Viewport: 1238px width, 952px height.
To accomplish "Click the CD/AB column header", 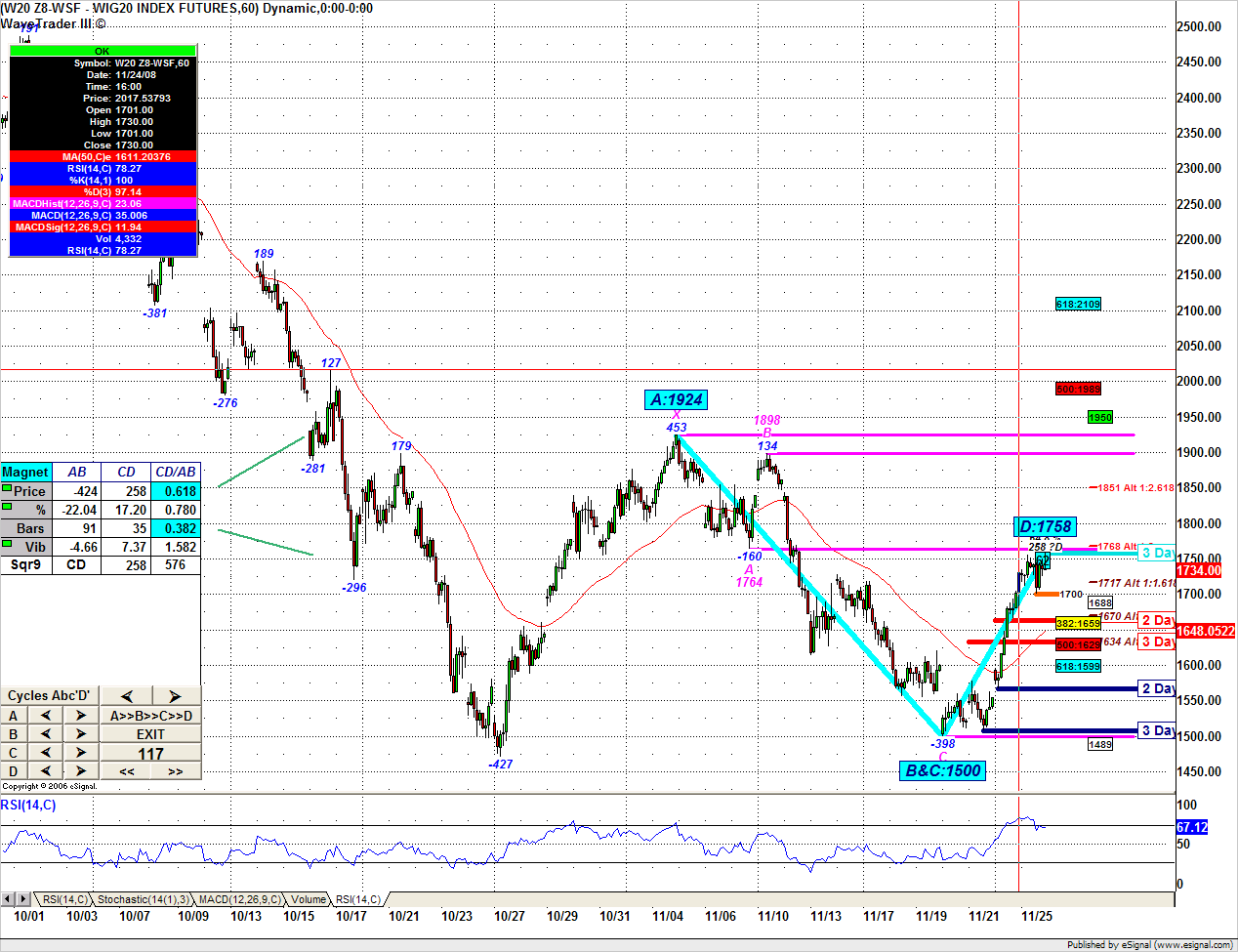I will (x=176, y=472).
